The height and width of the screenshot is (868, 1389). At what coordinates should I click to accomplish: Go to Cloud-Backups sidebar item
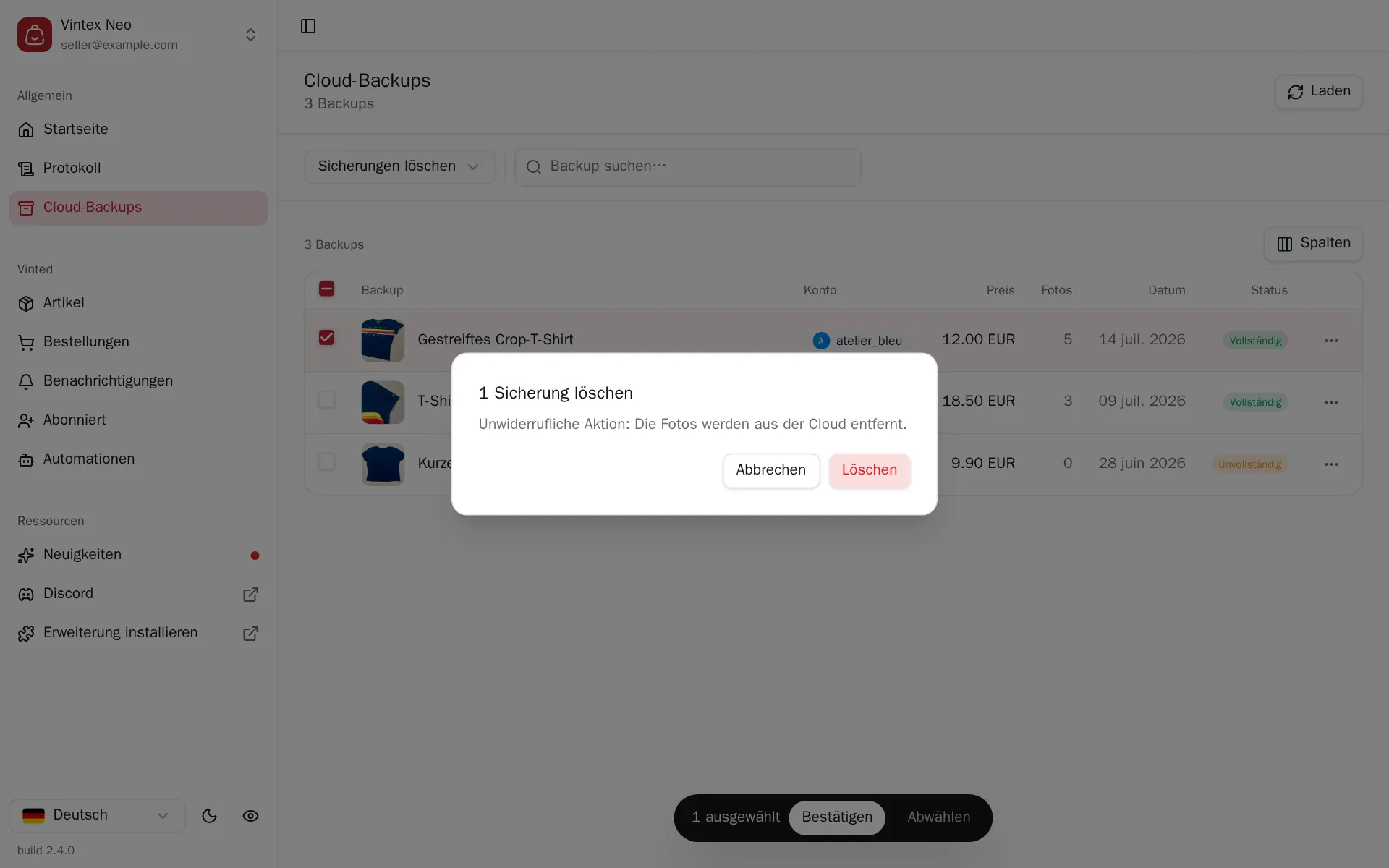click(x=138, y=208)
